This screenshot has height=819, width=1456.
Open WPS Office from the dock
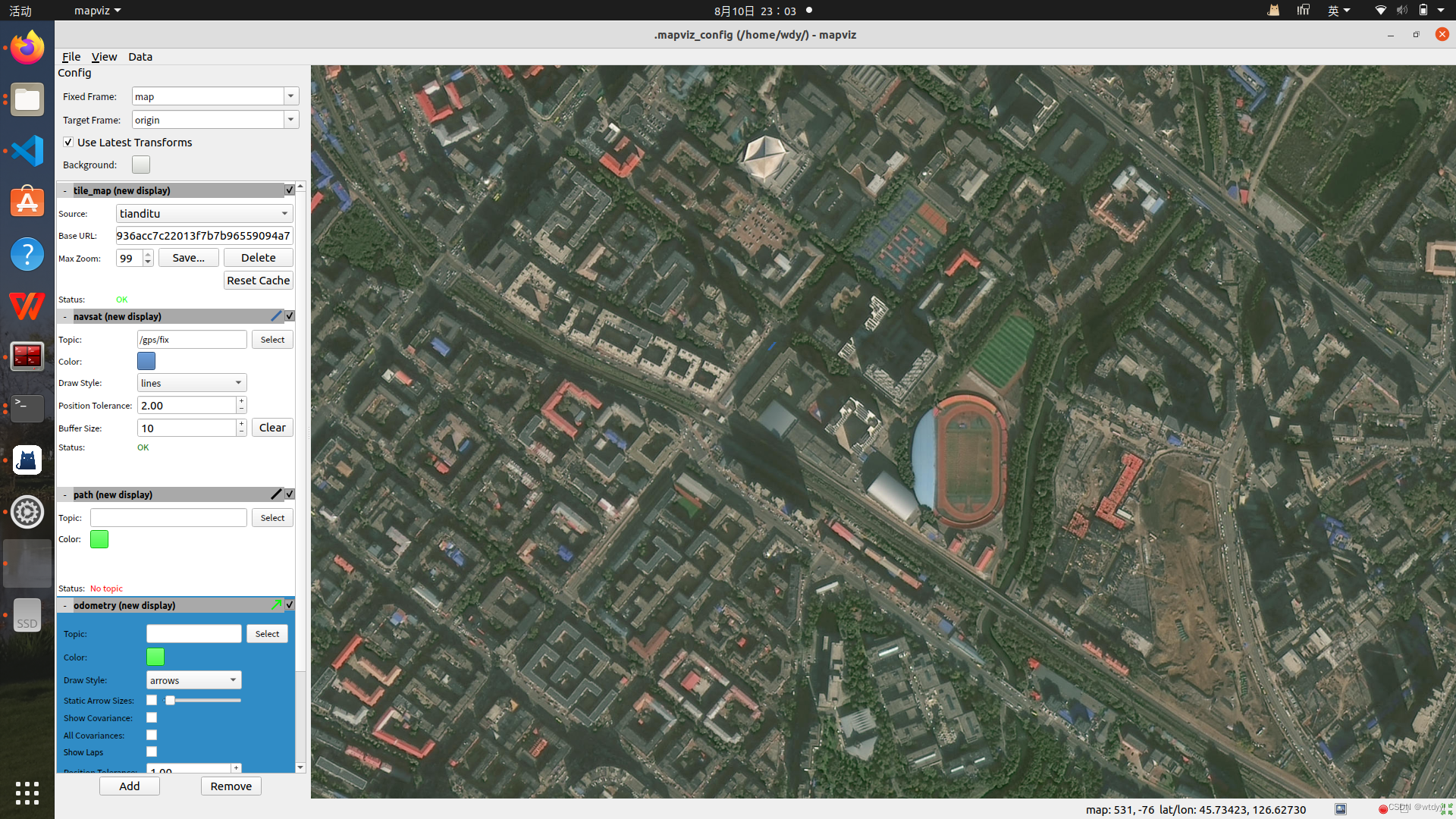click(27, 306)
